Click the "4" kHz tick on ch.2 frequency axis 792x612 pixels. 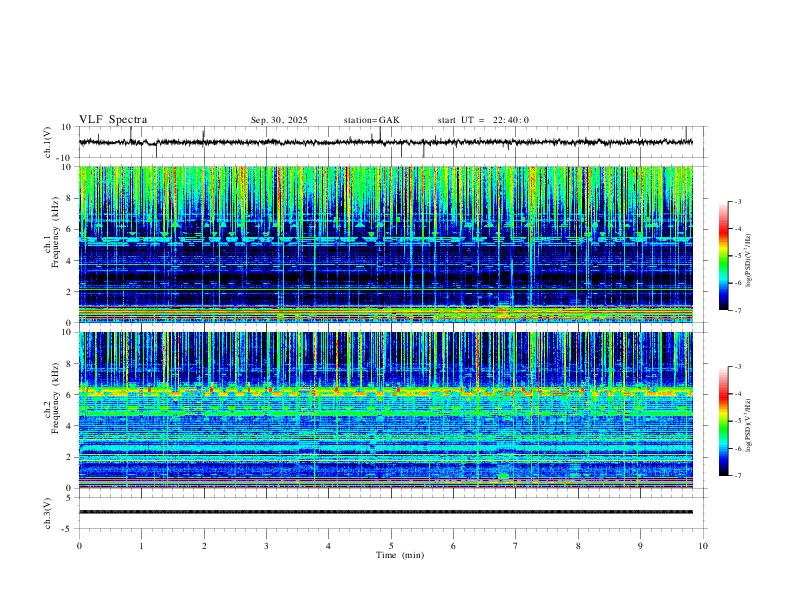coord(69,426)
